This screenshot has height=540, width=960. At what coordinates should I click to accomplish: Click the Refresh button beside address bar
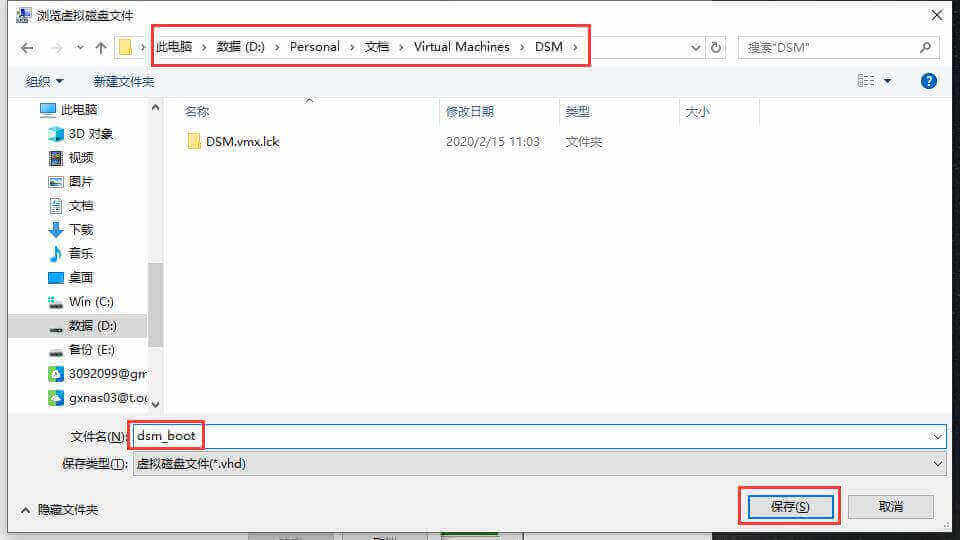[716, 47]
